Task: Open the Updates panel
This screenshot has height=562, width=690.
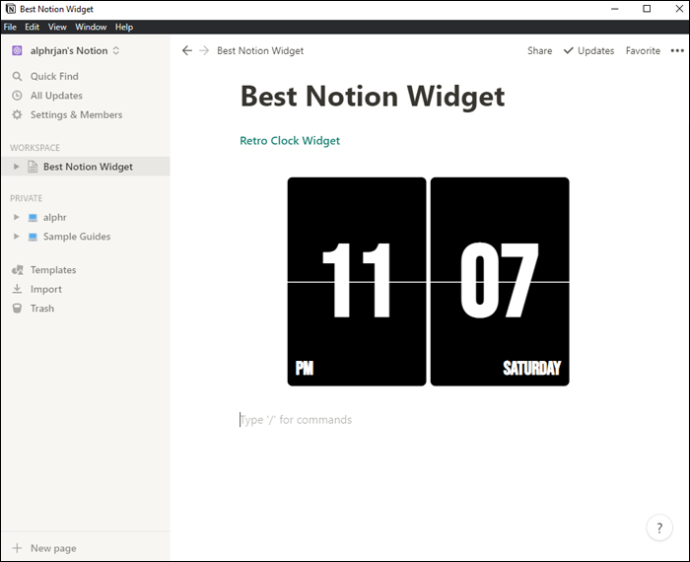Action: (589, 51)
